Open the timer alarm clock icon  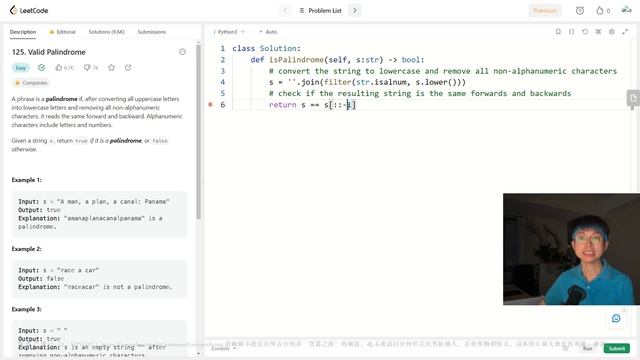pos(580,11)
